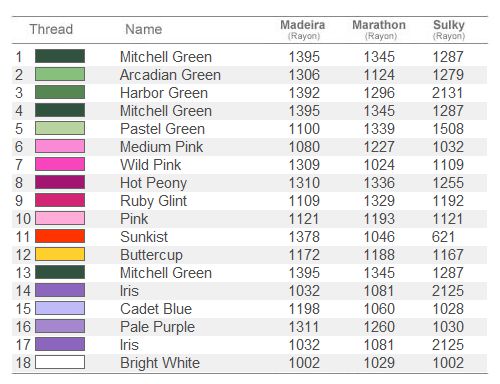Click the Medium Pink thread name

162,147
